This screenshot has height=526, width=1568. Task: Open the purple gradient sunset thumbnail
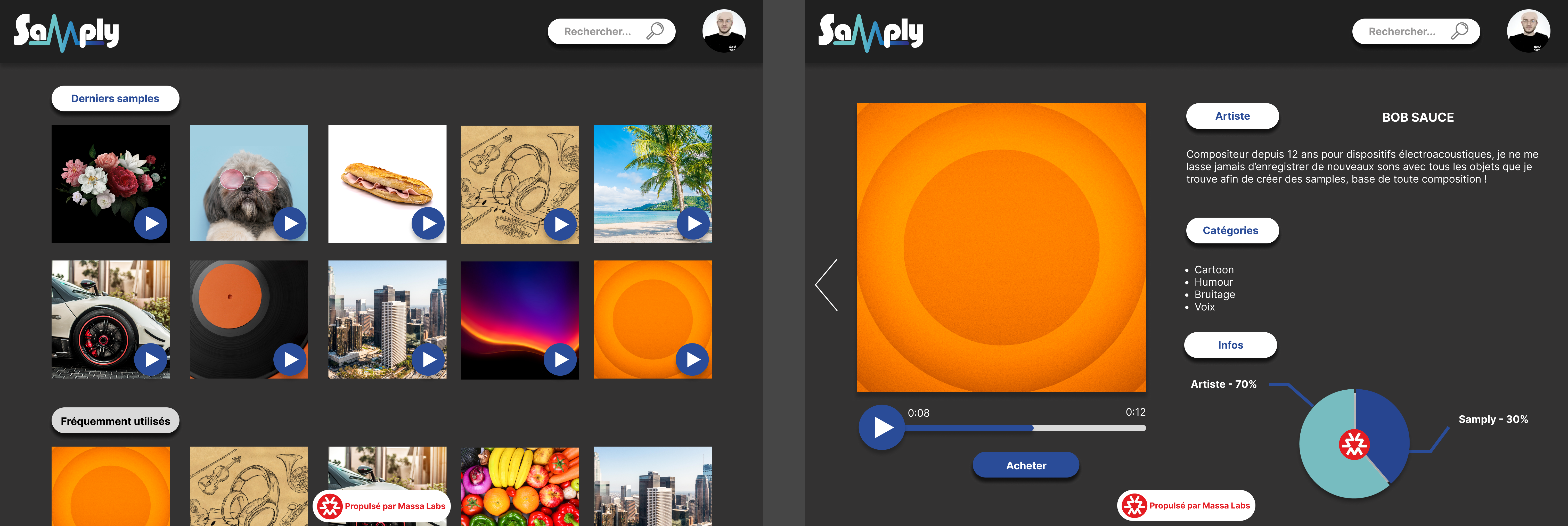click(520, 320)
